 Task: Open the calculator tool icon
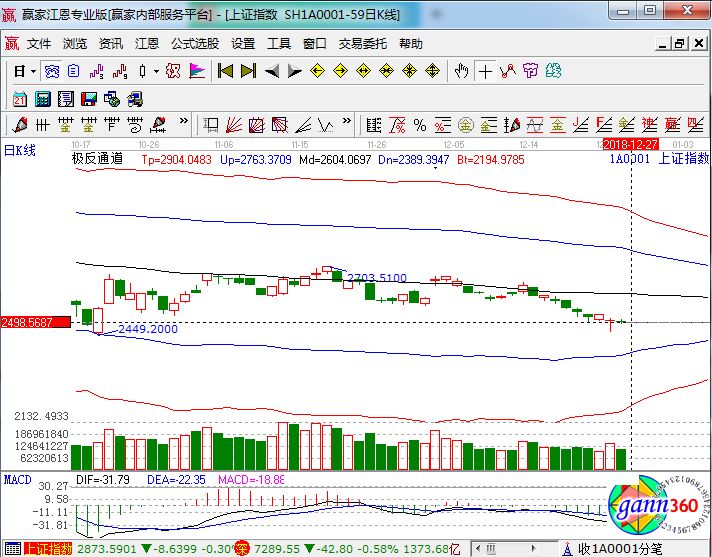[43, 99]
